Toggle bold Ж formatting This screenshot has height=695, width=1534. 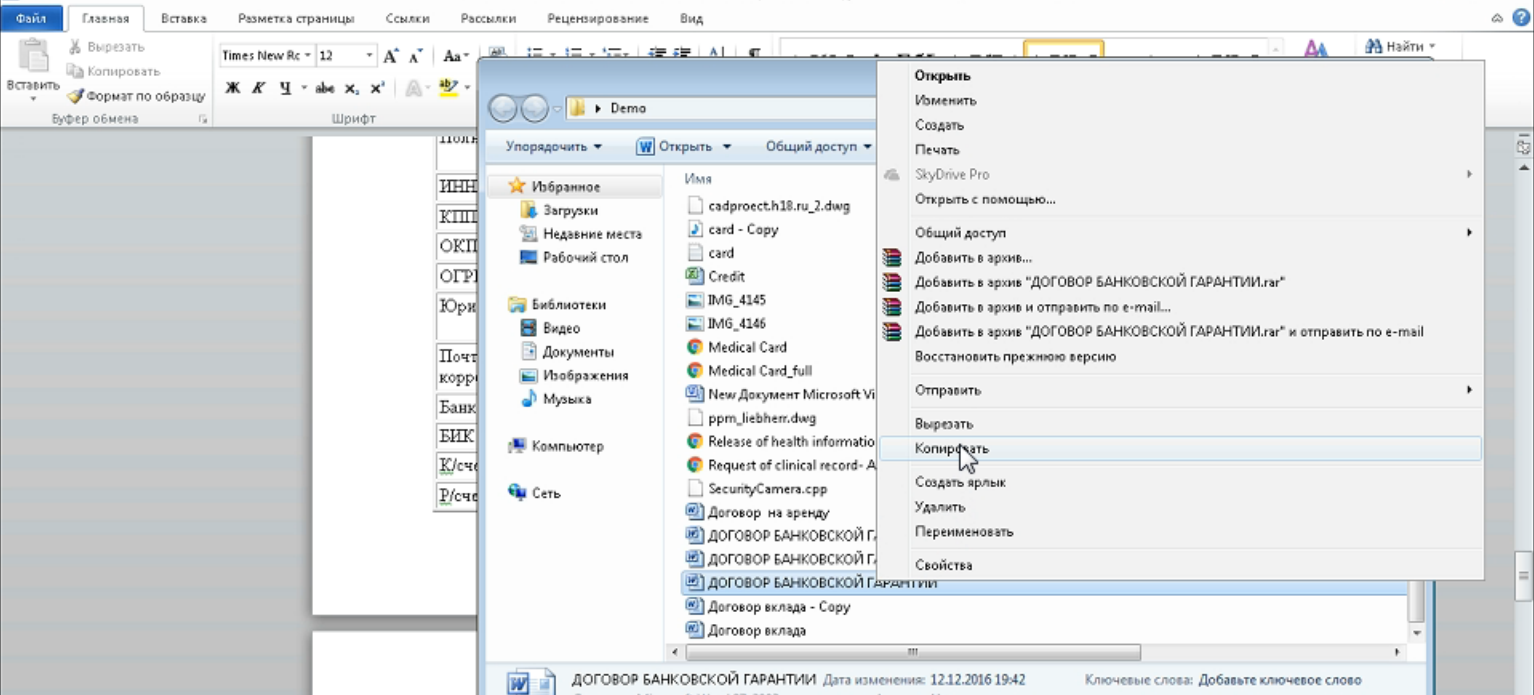(232, 88)
